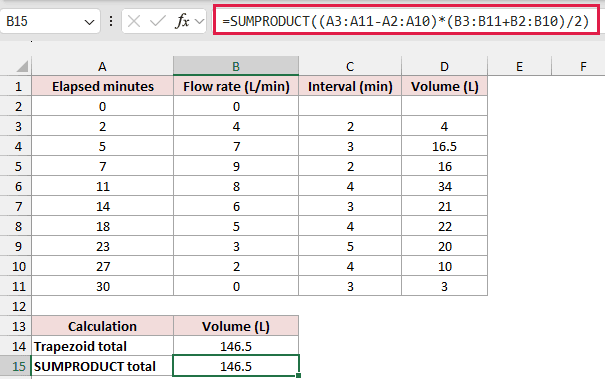The height and width of the screenshot is (379, 605).
Task: Select row 15 header
Action: pyautogui.click(x=15, y=366)
